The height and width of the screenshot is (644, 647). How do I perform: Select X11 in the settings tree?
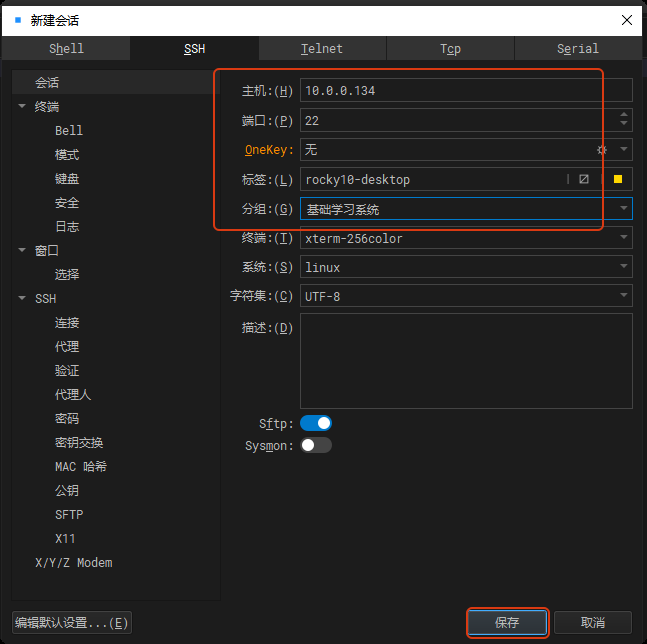click(x=65, y=538)
